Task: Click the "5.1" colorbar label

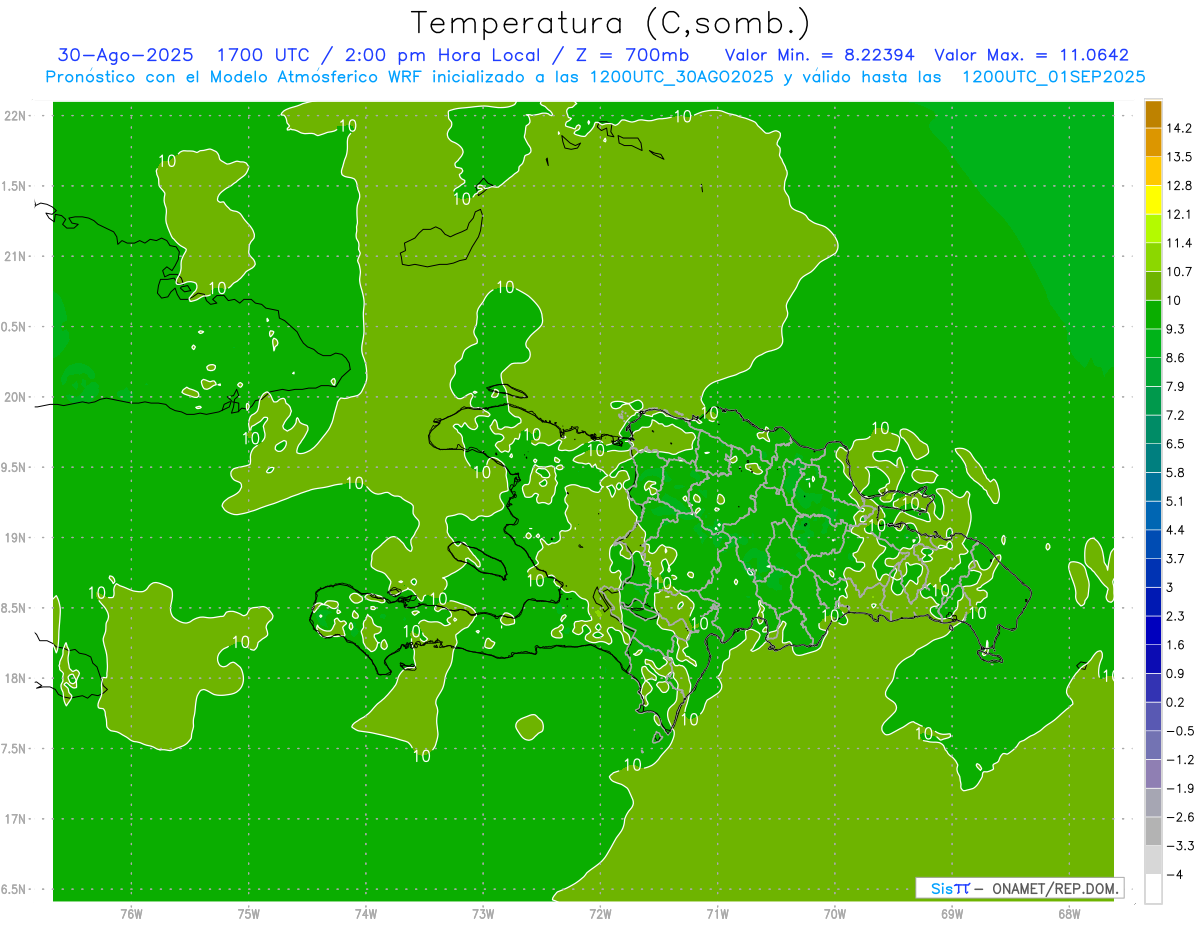Action: (1175, 501)
